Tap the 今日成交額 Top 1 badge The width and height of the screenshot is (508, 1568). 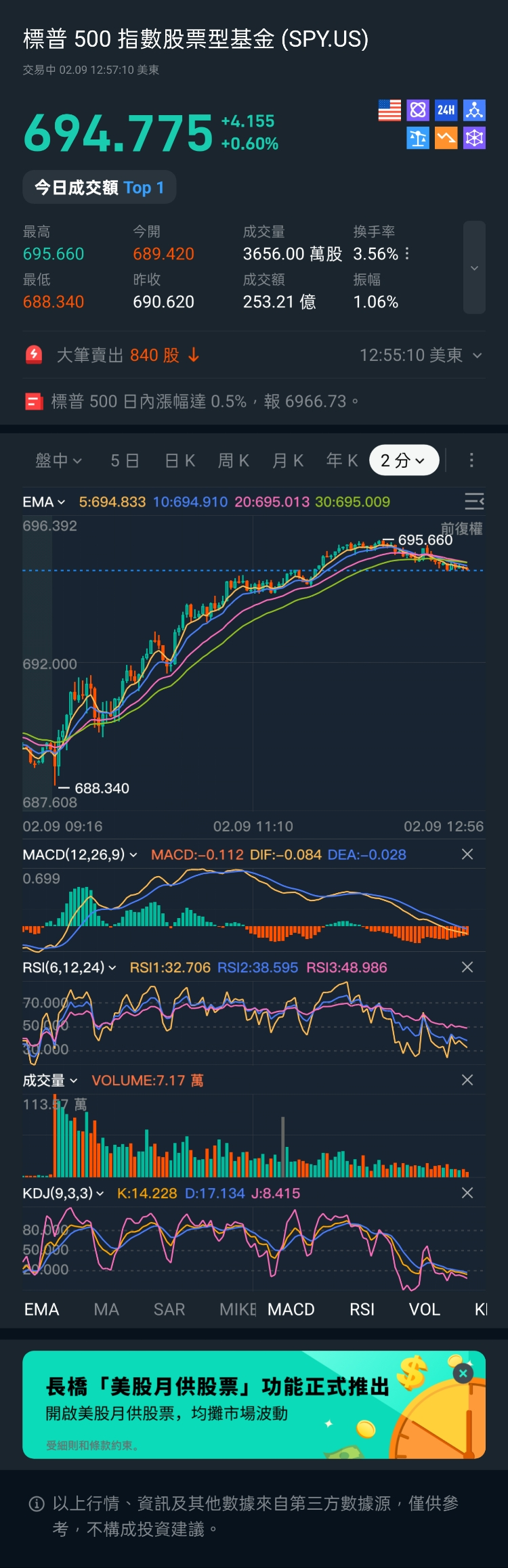click(100, 188)
